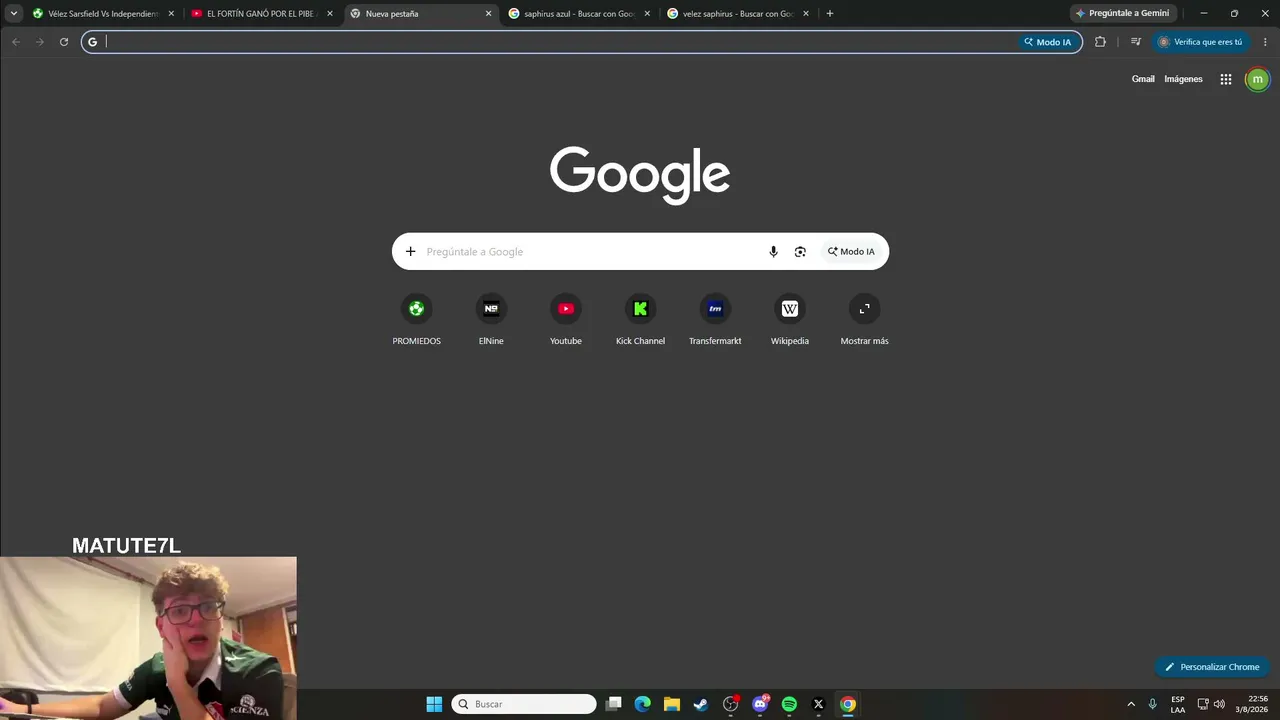Open the network icon in system tray
The width and height of the screenshot is (1280, 720).
click(1203, 704)
